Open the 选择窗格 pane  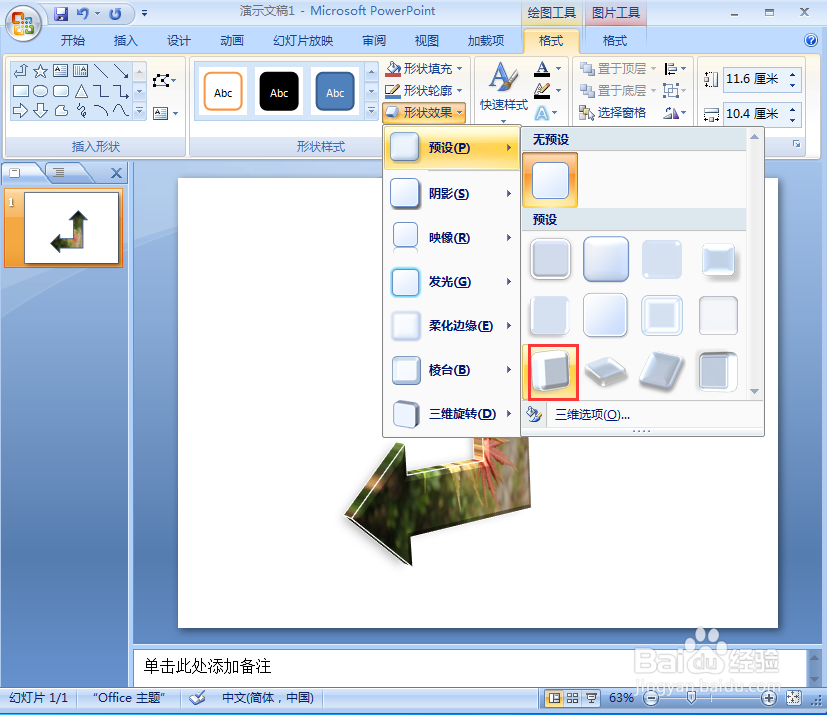613,113
